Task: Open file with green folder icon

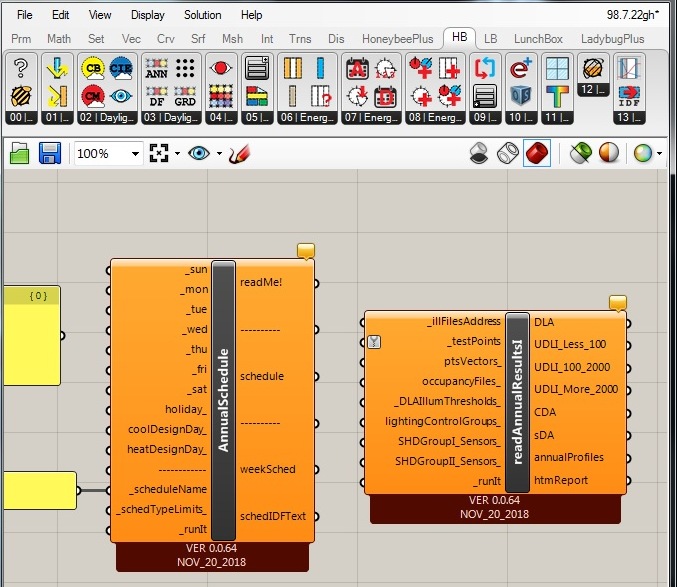Action: (20, 153)
